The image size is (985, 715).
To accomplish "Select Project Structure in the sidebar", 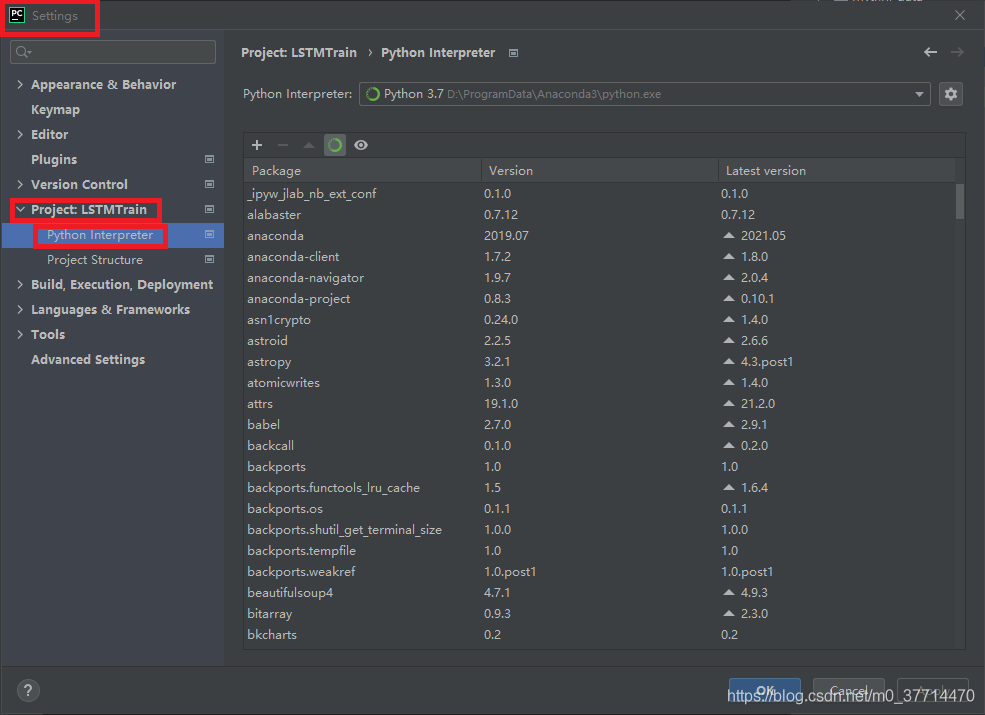I will (x=95, y=260).
